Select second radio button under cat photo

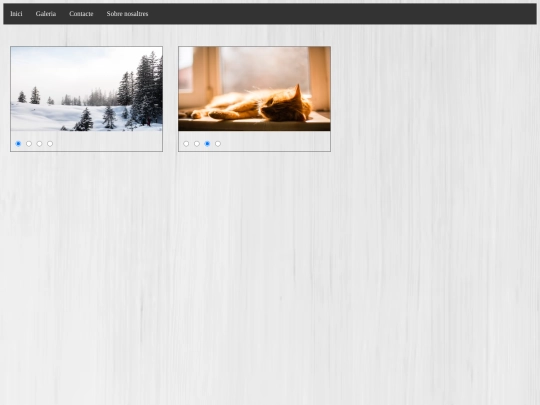tap(197, 144)
